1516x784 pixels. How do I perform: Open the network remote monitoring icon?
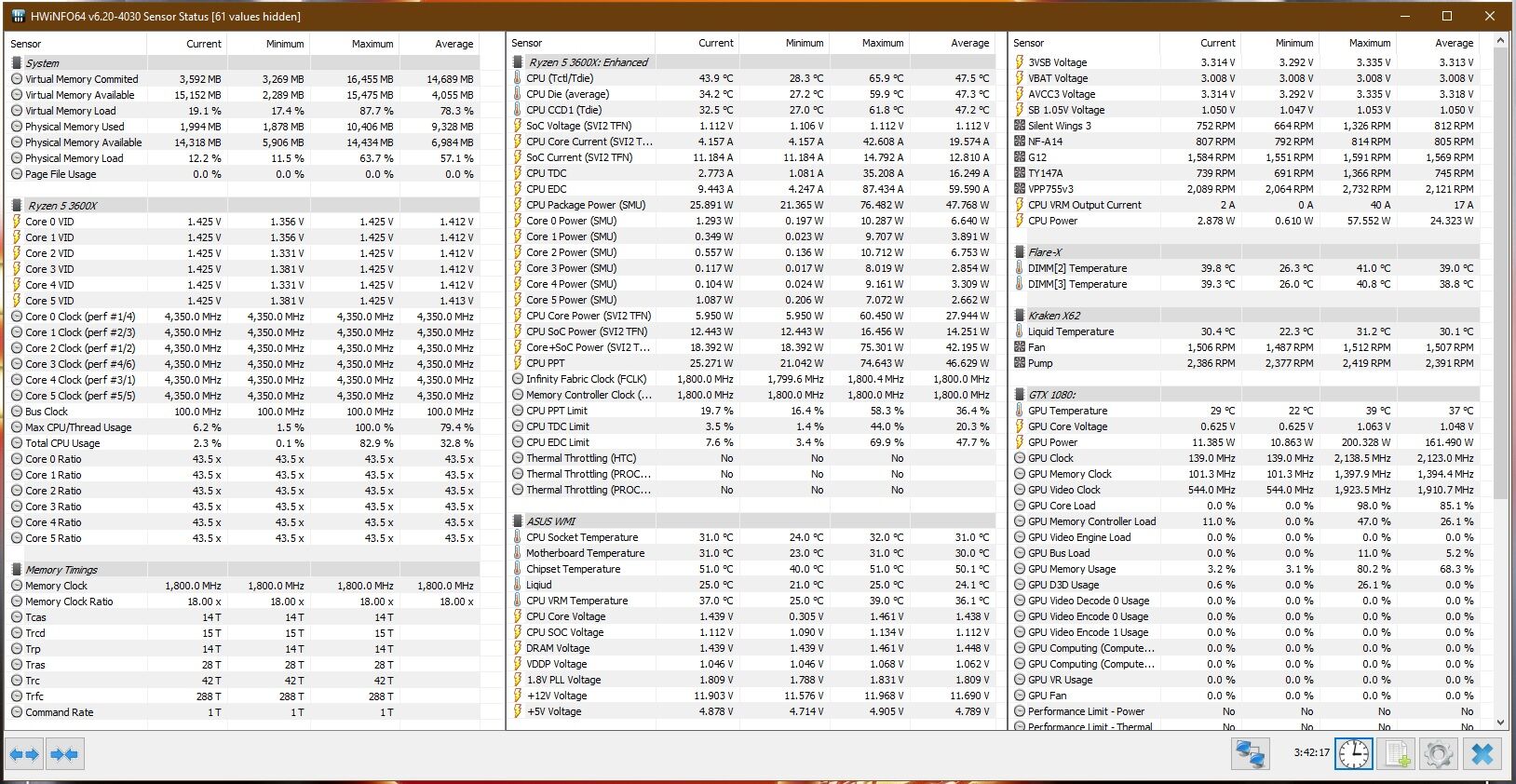tap(1251, 753)
